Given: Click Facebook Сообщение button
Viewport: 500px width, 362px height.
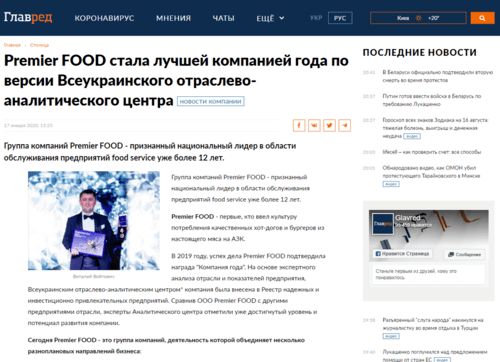Looking at the screenshot, I should pos(464,255).
